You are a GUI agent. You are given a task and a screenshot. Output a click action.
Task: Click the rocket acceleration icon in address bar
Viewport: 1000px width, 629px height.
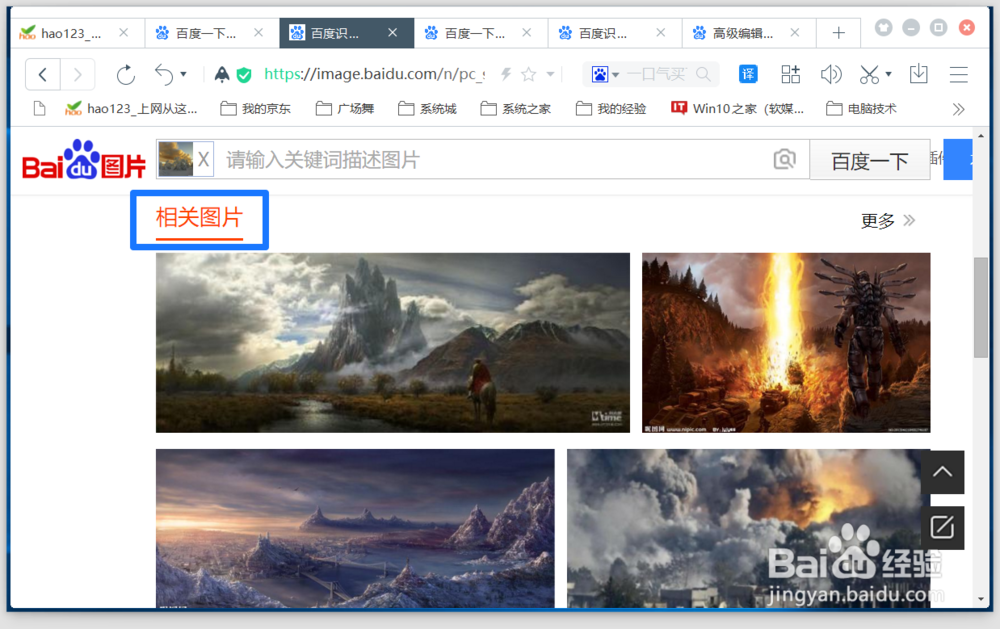pyautogui.click(x=221, y=75)
